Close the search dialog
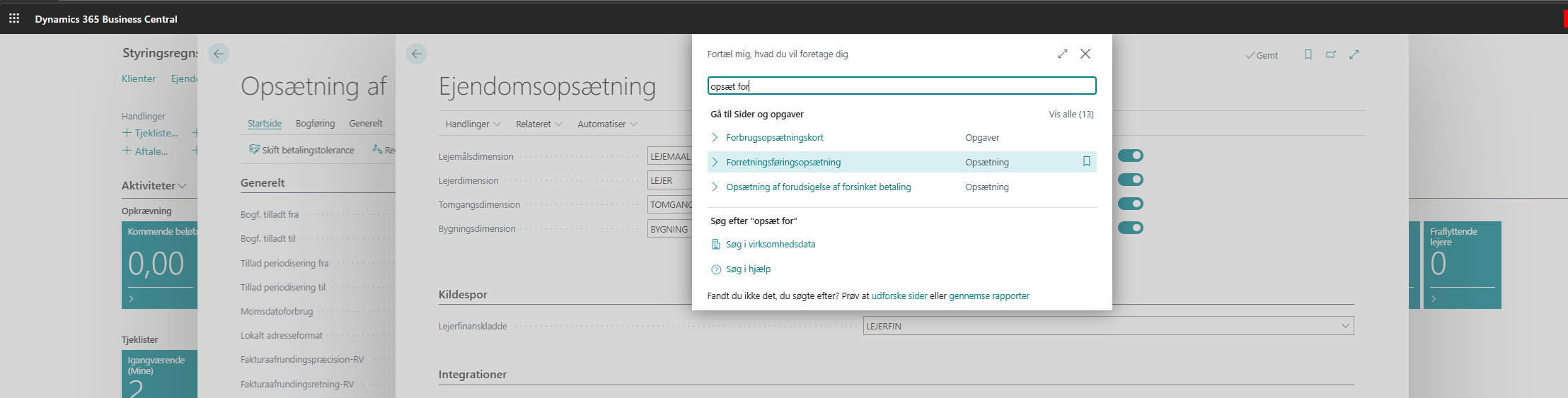 pos(1085,54)
